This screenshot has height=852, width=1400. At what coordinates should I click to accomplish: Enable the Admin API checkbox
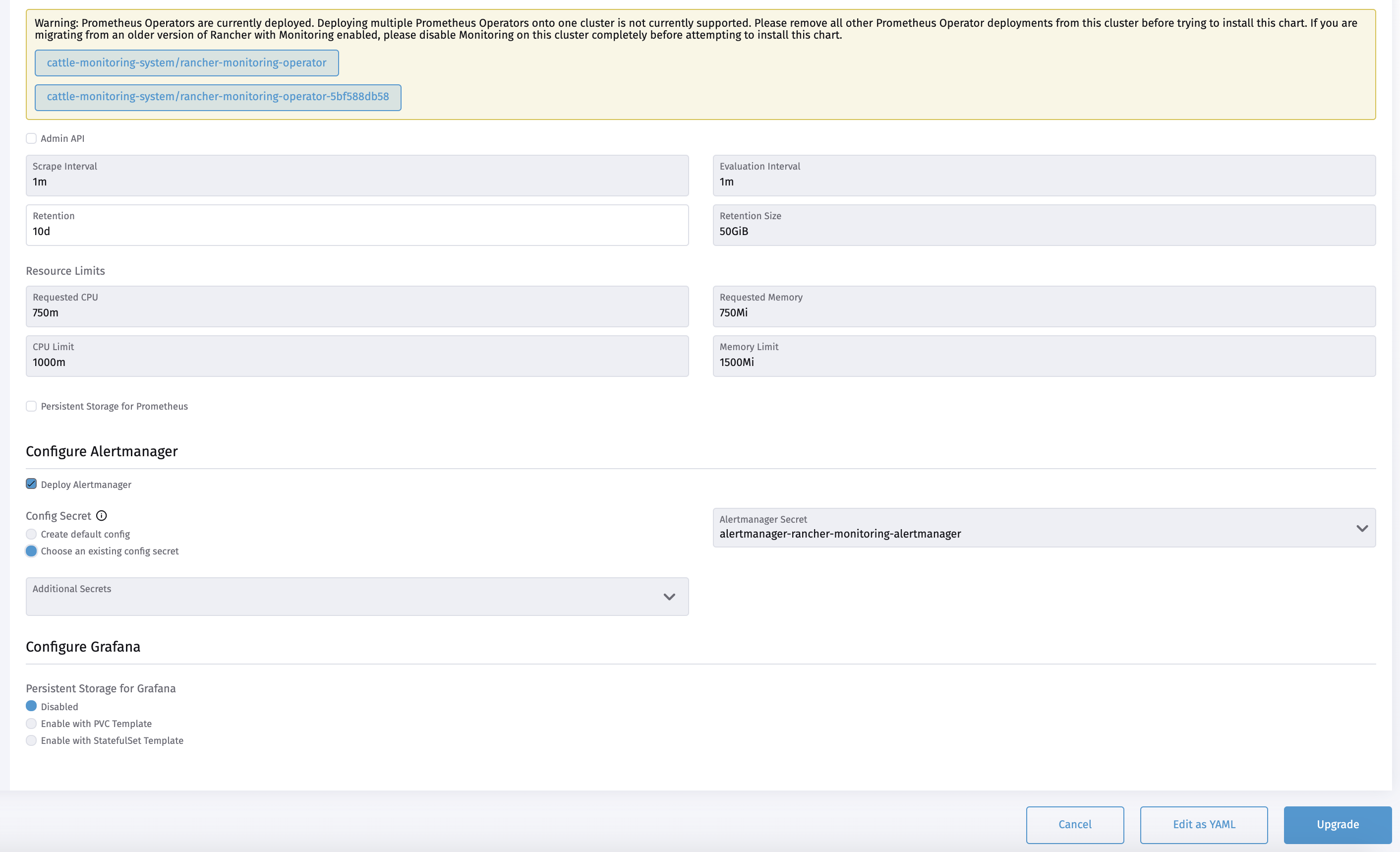click(x=31, y=138)
